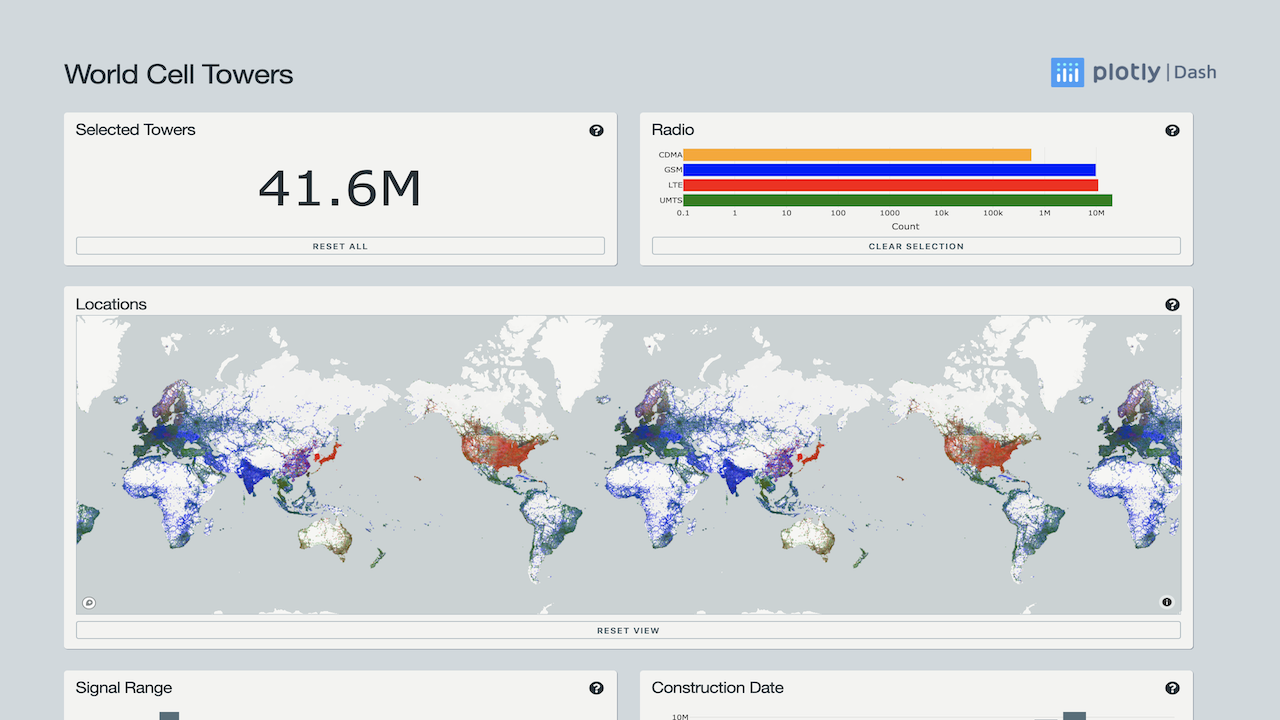Select the red LTE bar
The image size is (1280, 720).
click(890, 185)
